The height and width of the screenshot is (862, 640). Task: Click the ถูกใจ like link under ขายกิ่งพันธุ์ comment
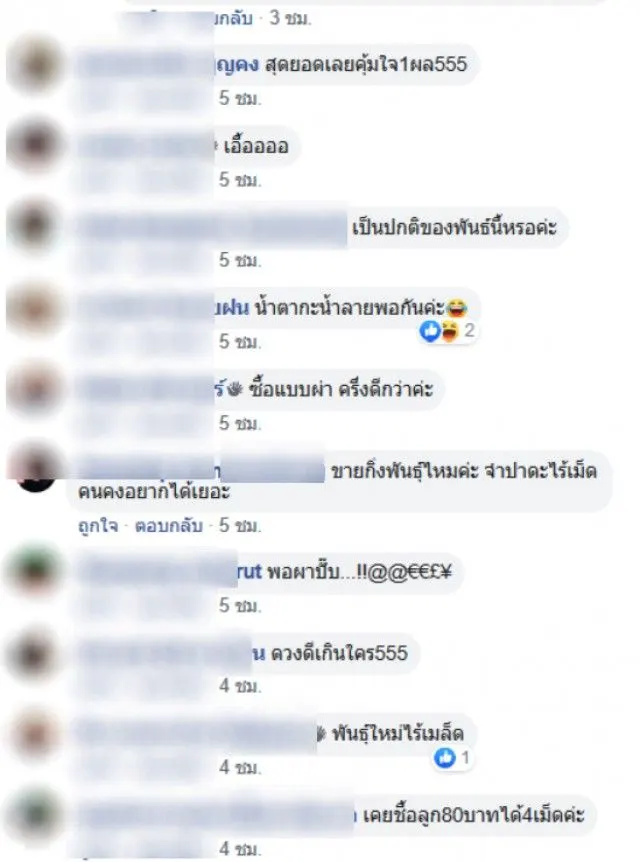coord(98,526)
